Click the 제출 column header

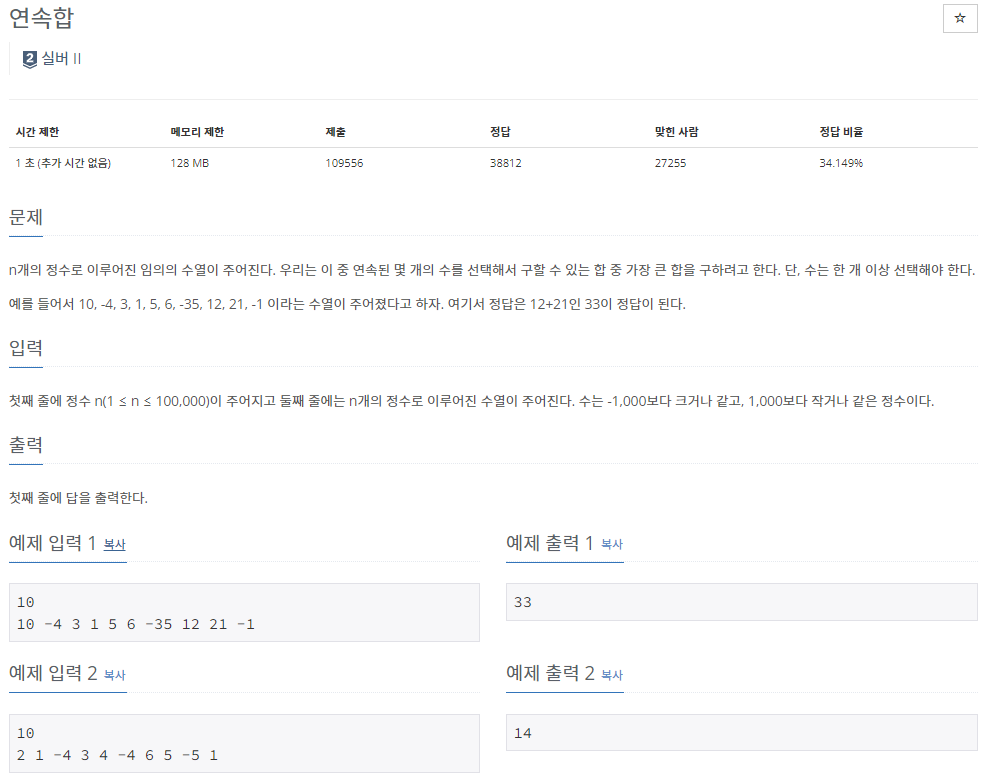tap(336, 132)
